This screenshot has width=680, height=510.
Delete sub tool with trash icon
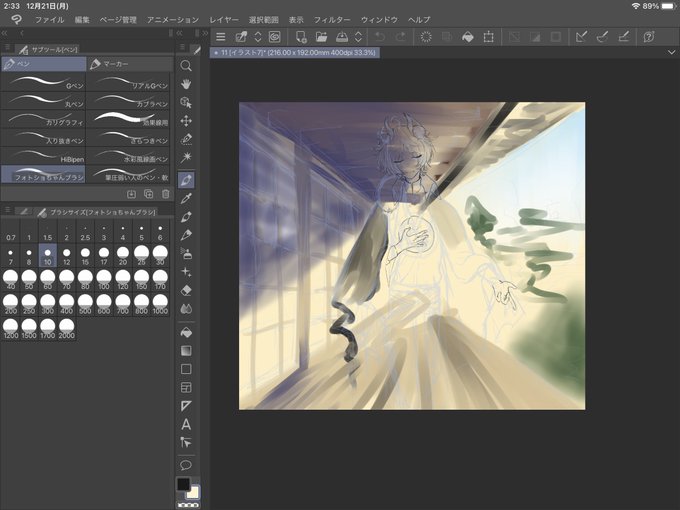166,194
